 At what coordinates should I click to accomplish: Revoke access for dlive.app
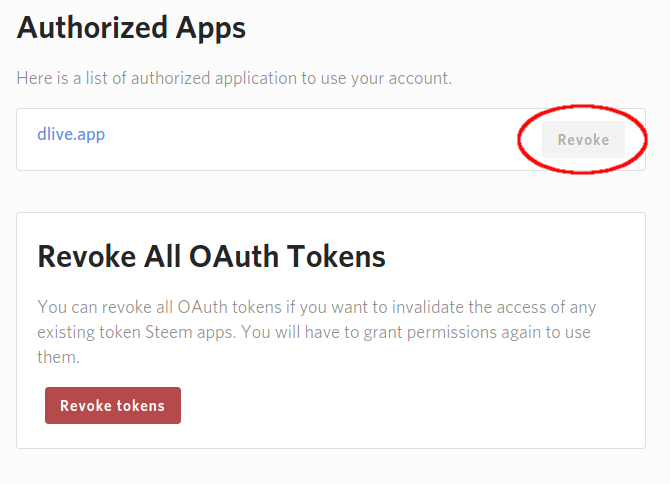pyautogui.click(x=583, y=140)
